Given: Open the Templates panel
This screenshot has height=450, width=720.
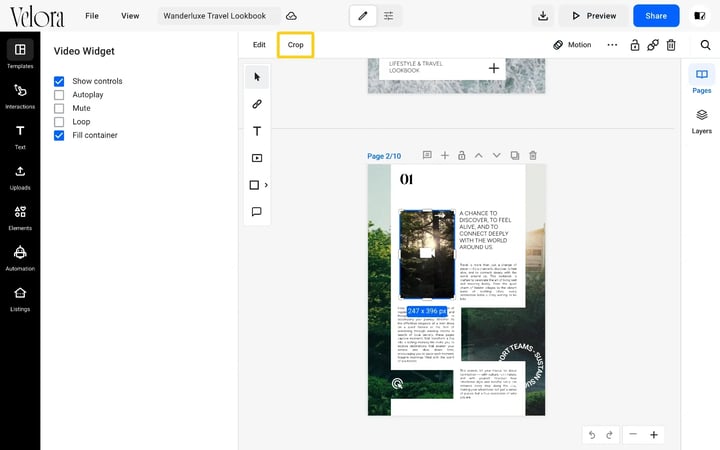Looking at the screenshot, I should coord(20,54).
